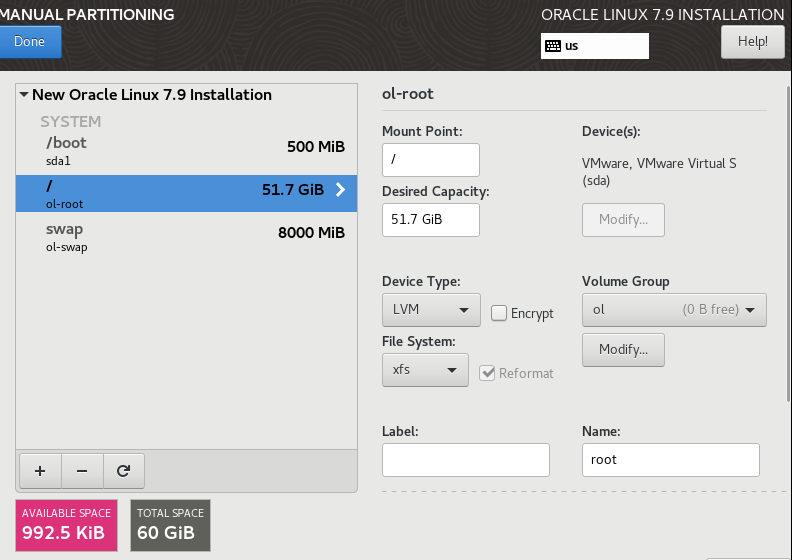This screenshot has width=792, height=560.
Task: Collapse the New Oracle Linux 7.9 Installation tree
Action: pyautogui.click(x=24, y=94)
